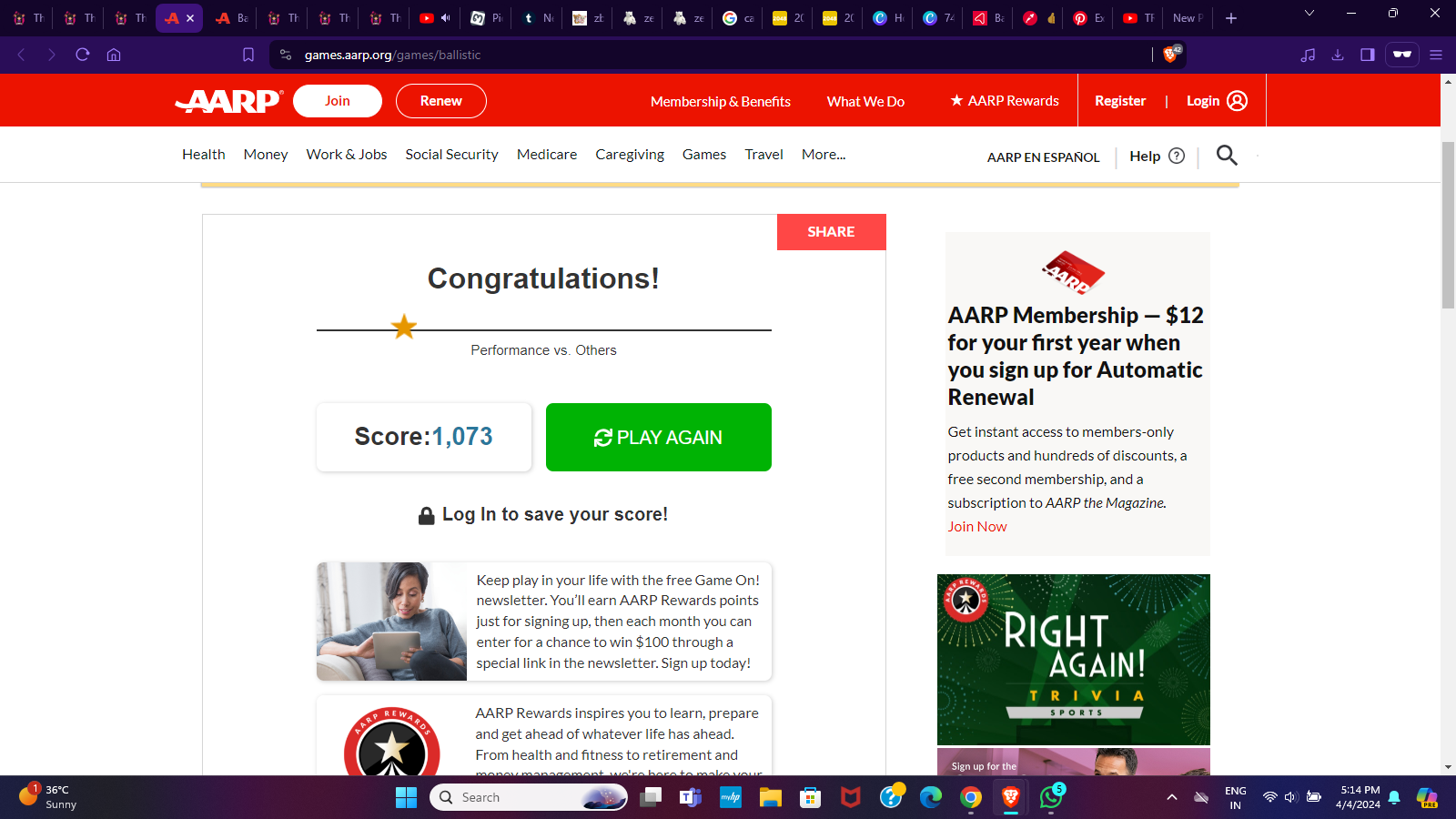Open Task View on the taskbar

coord(651,798)
